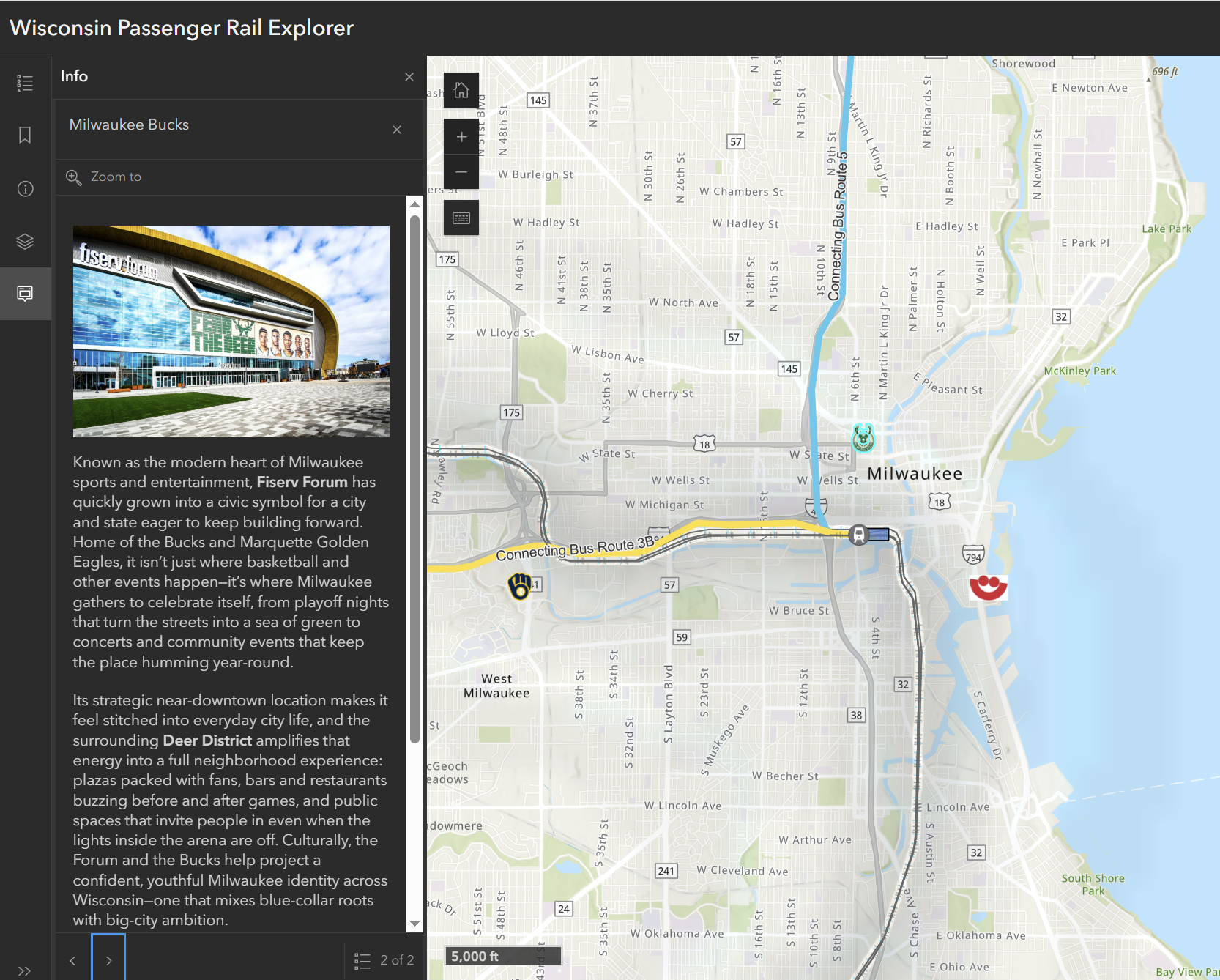The height and width of the screenshot is (980, 1220).
Task: Go to previous feature arrow
Action: [x=72, y=960]
